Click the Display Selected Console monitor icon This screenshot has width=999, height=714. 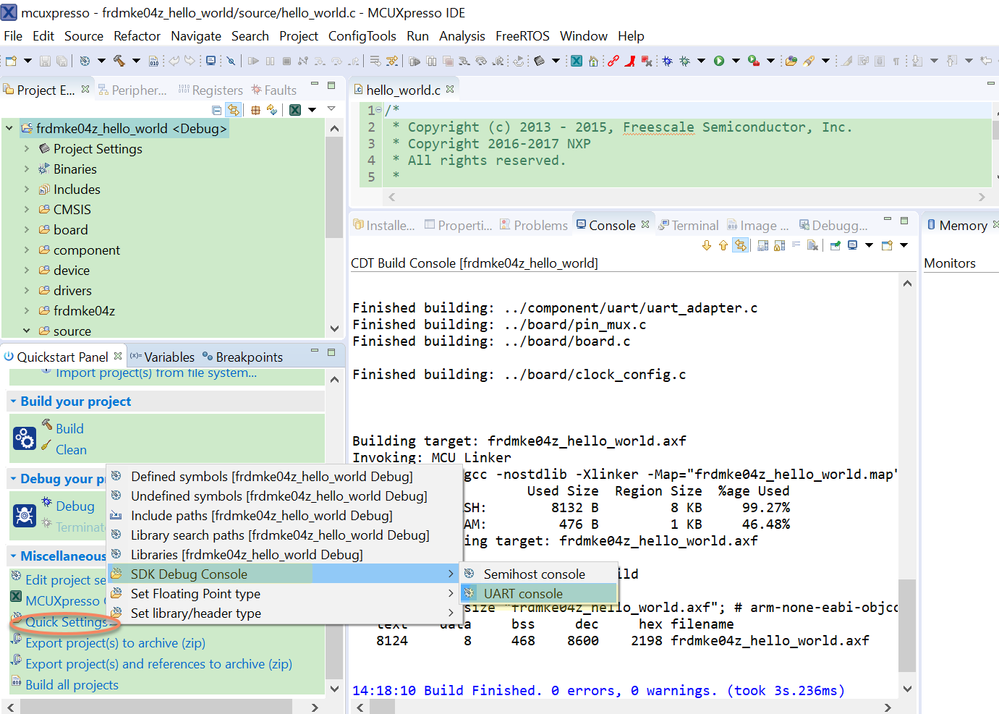(x=852, y=245)
